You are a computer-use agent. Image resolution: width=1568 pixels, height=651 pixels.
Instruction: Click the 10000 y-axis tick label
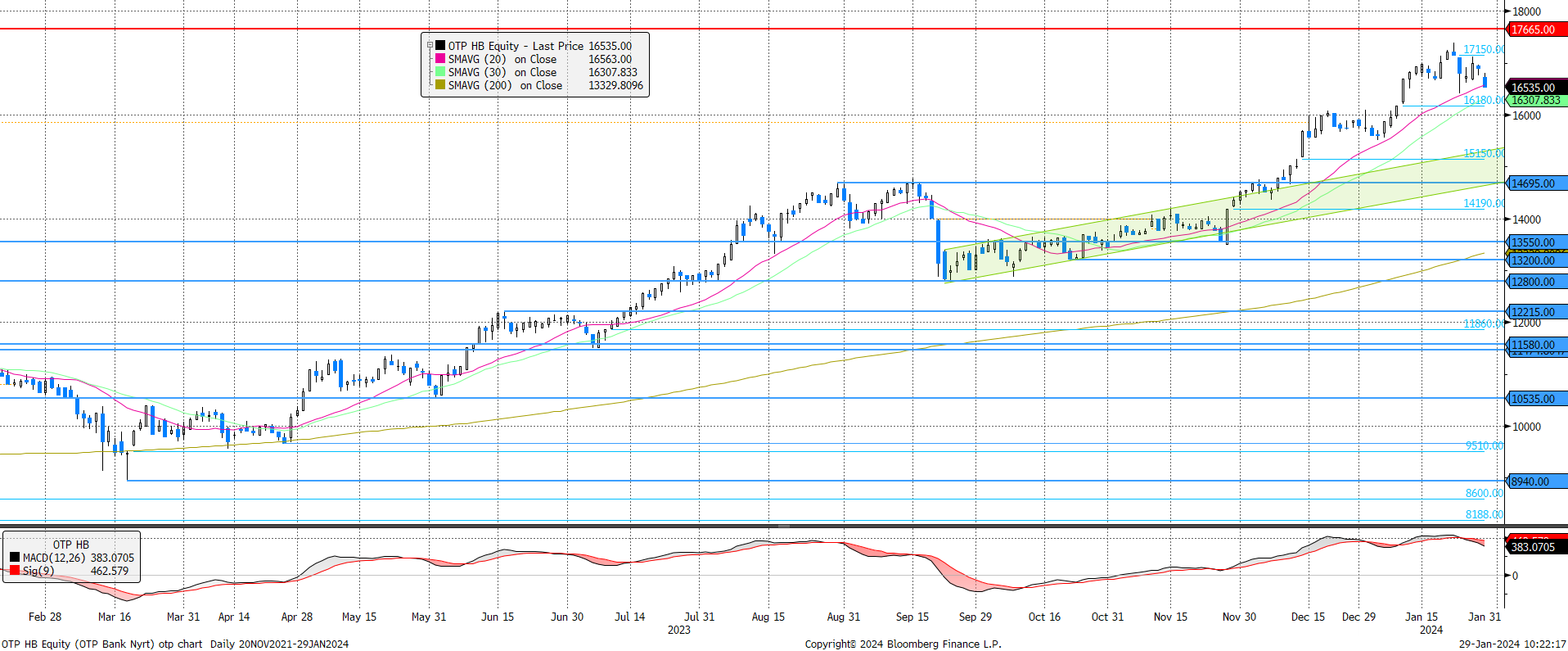click(x=1526, y=427)
